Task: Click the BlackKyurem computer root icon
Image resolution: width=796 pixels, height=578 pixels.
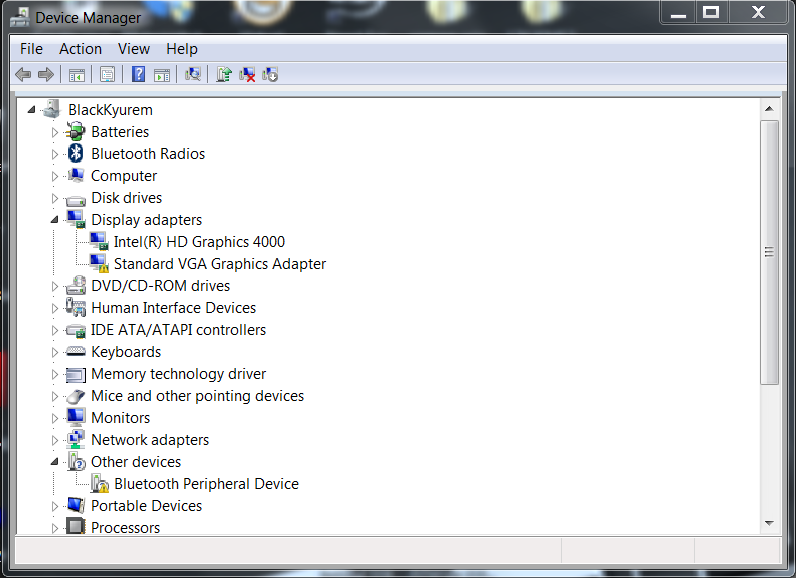Action: coord(52,109)
